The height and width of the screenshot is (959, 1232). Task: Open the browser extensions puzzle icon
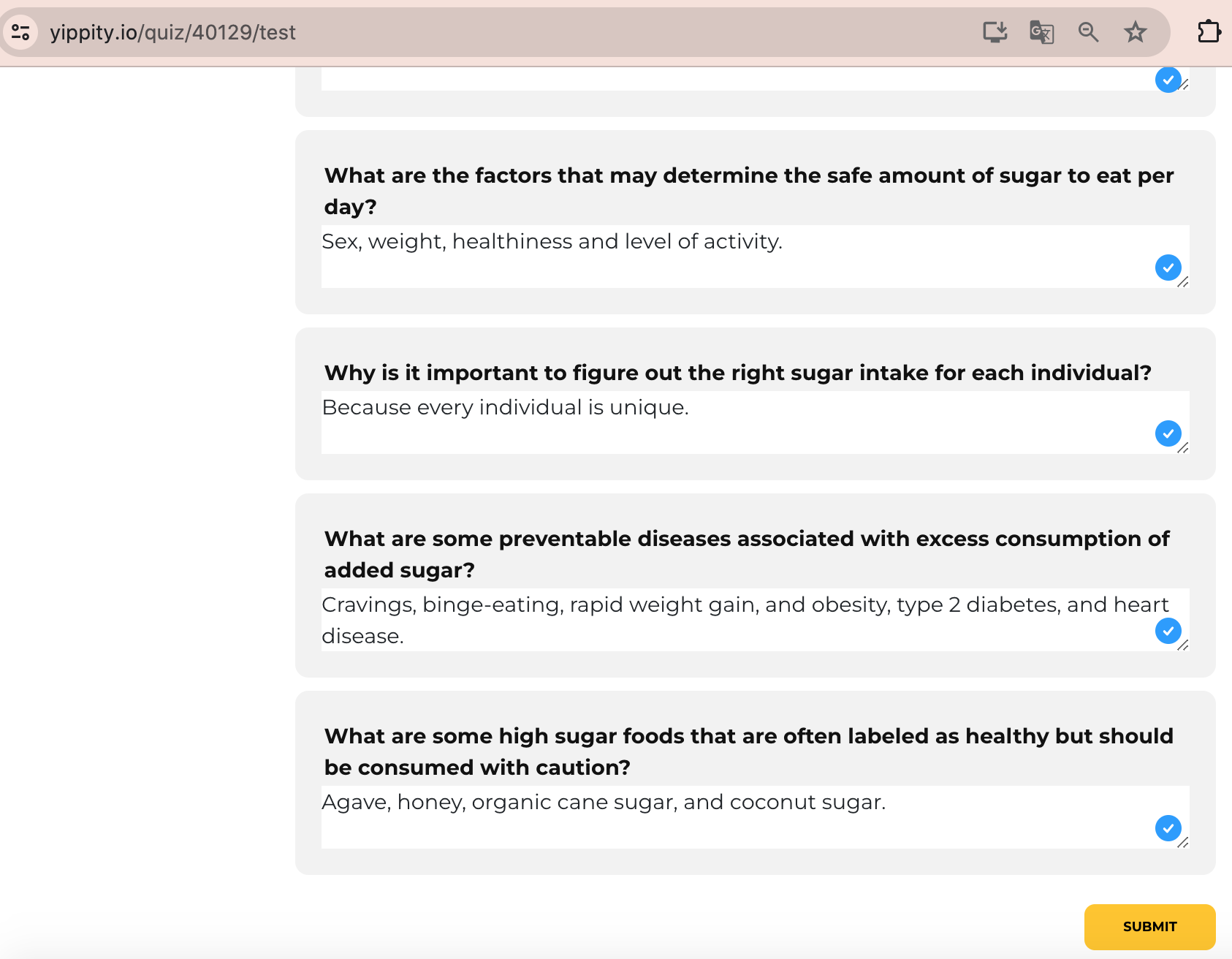pos(1209,32)
